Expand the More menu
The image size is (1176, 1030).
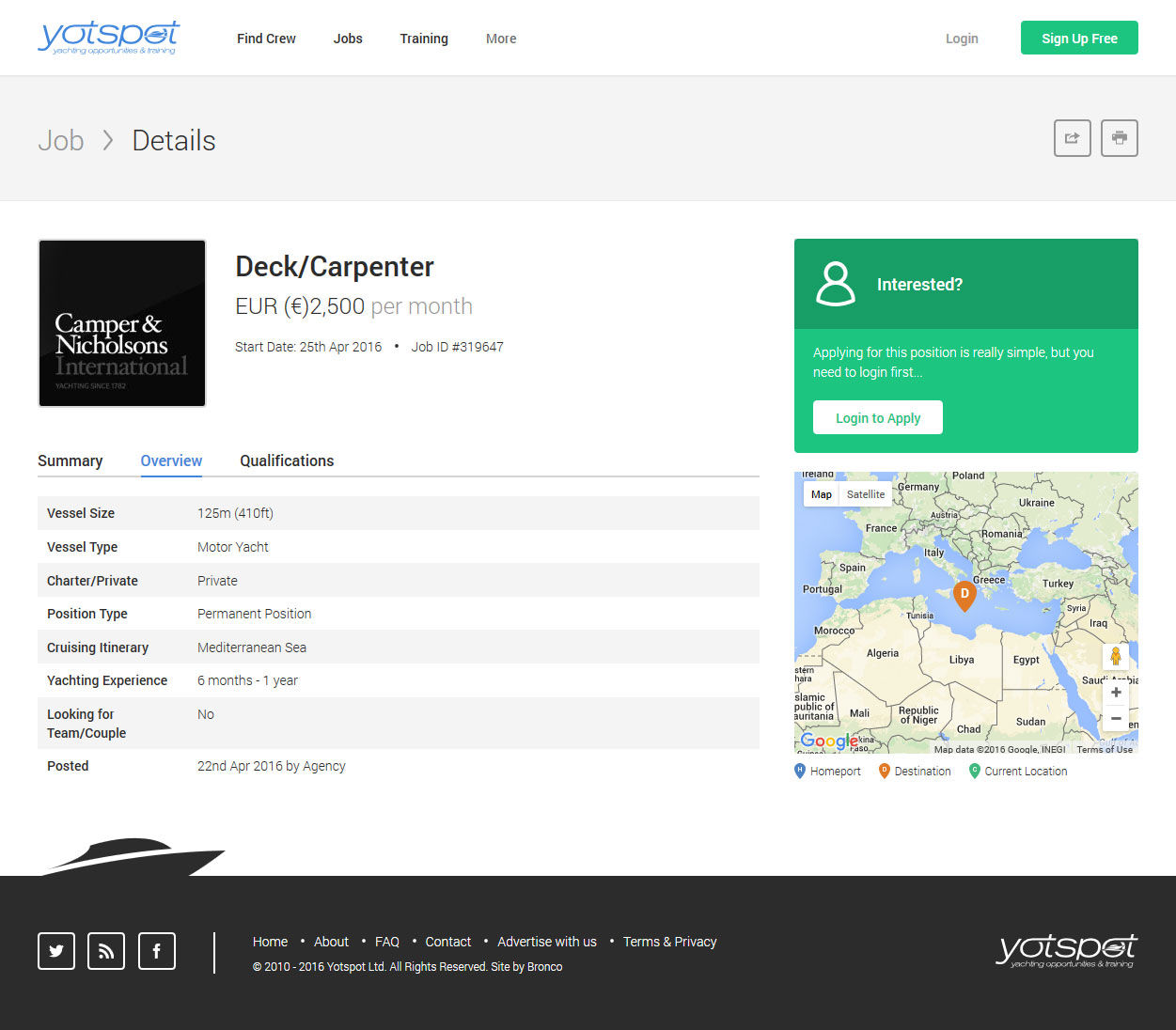pos(501,39)
